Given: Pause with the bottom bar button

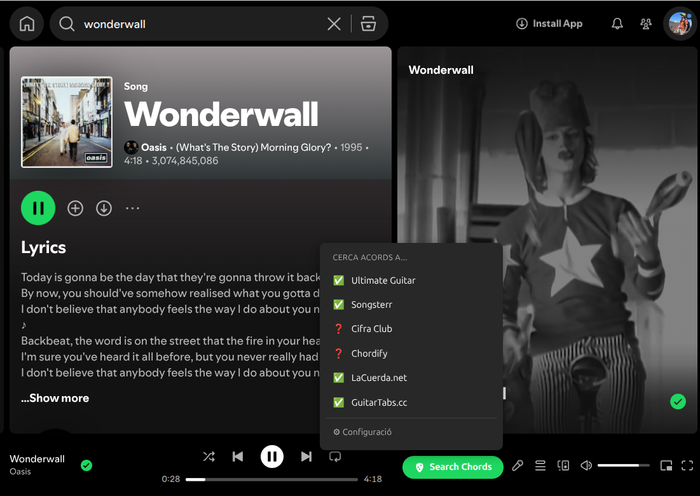Looking at the screenshot, I should 272,456.
